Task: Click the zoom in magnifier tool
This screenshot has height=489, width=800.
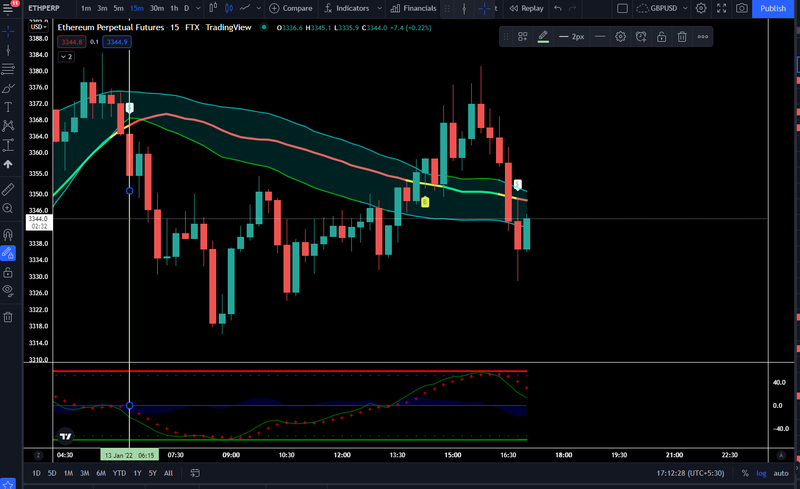Action: (8, 208)
